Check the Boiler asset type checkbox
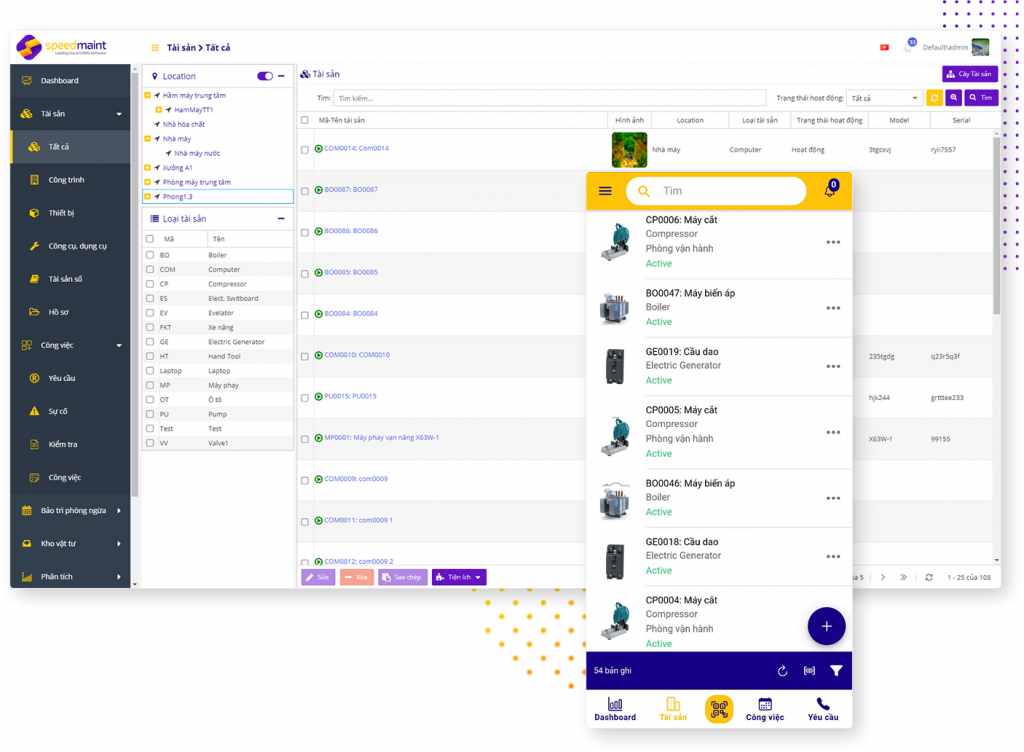1024x752 pixels. 150,255
